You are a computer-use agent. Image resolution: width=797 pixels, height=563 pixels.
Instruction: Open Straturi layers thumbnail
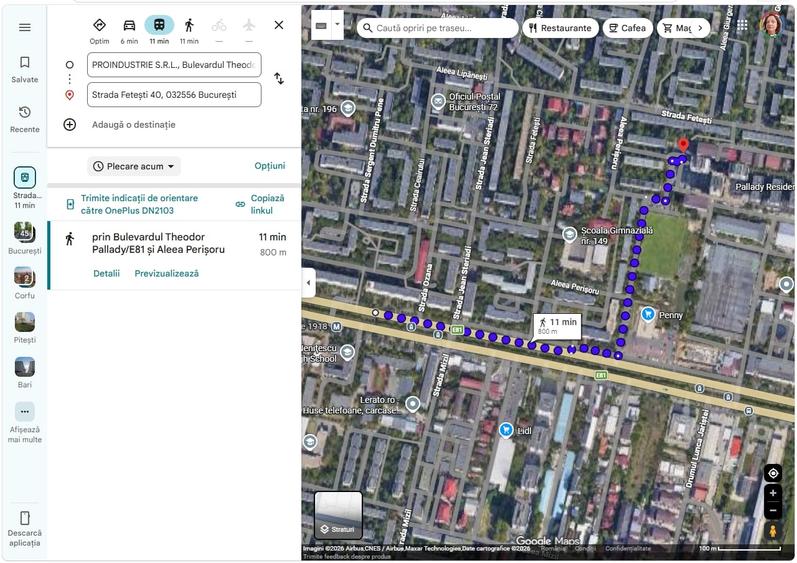[x=339, y=515]
